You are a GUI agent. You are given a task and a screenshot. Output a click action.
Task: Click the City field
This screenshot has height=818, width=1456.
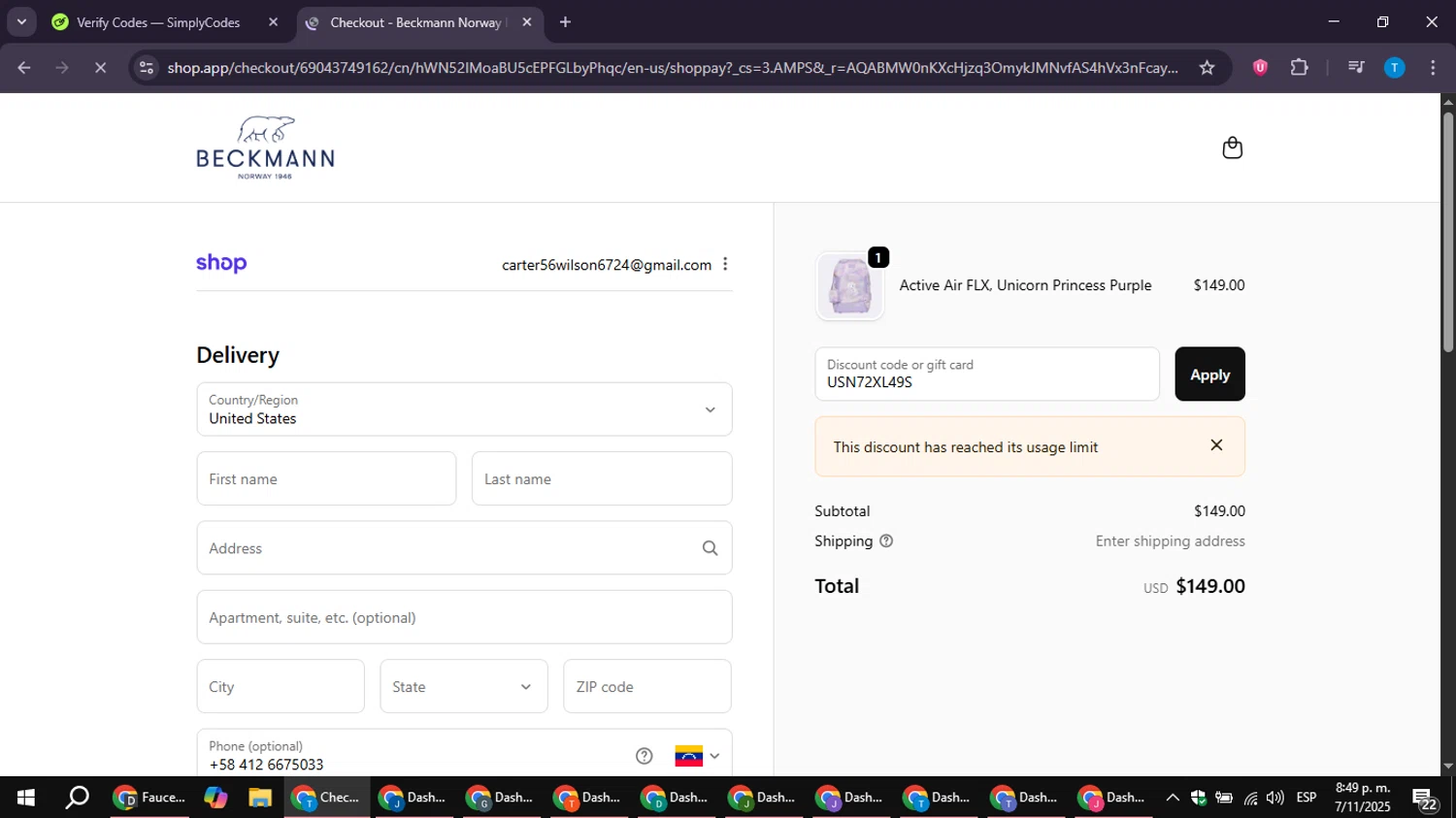281,686
